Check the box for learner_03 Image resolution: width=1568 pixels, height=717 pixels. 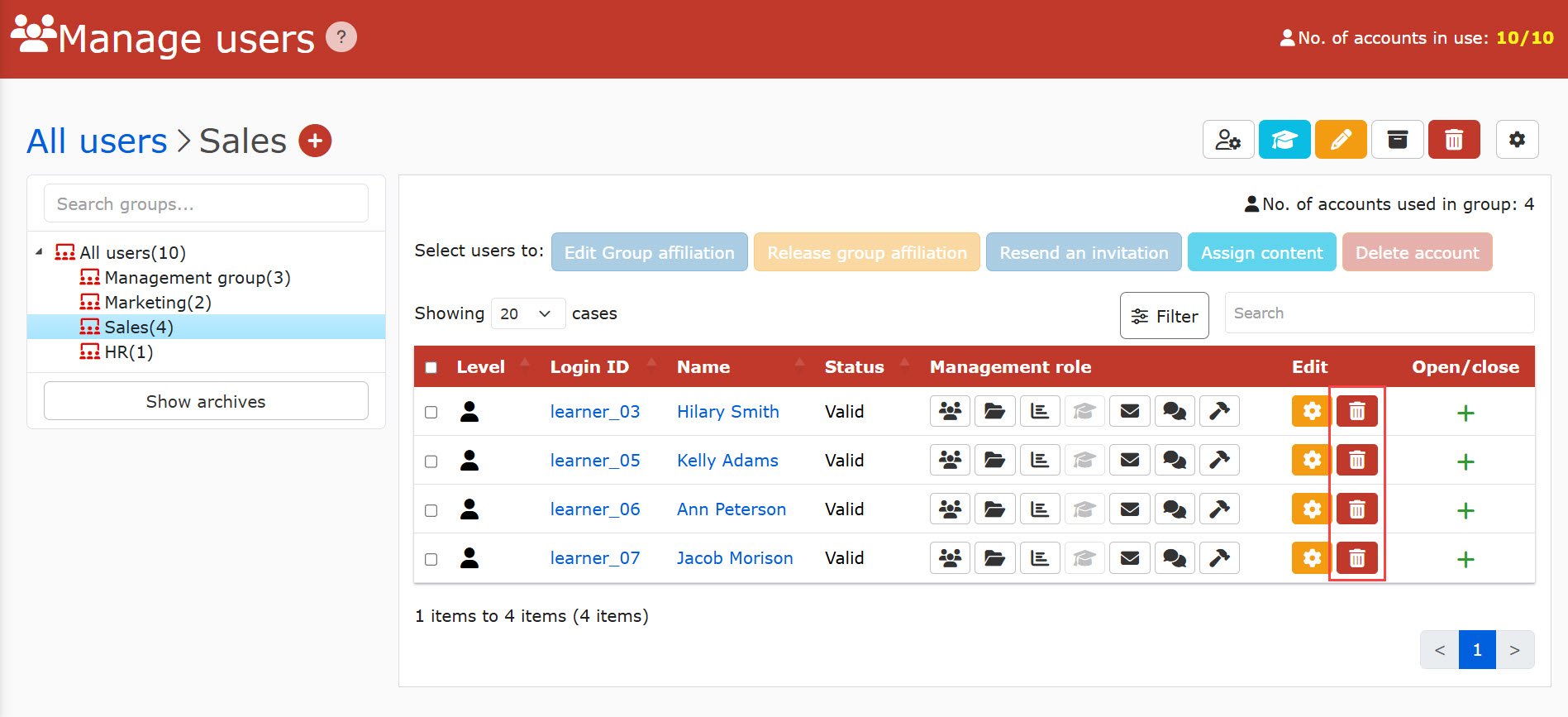[x=431, y=412]
